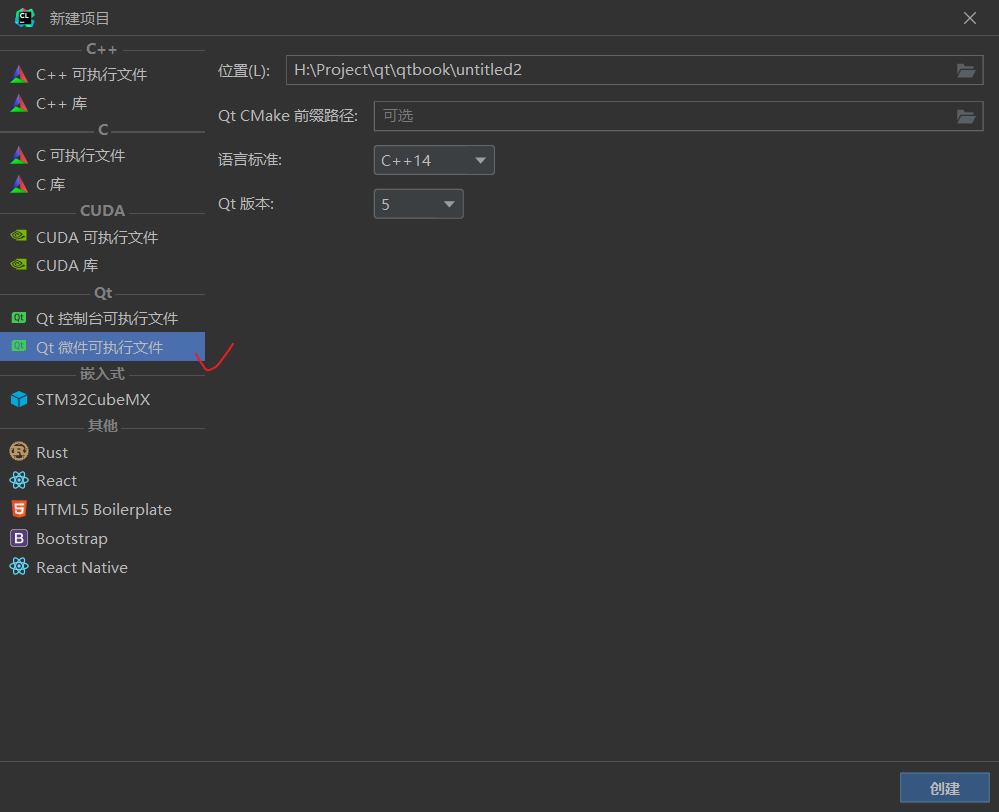Click the CUDA 库 Nvidia icon
The height and width of the screenshot is (812, 999).
[x=19, y=265]
